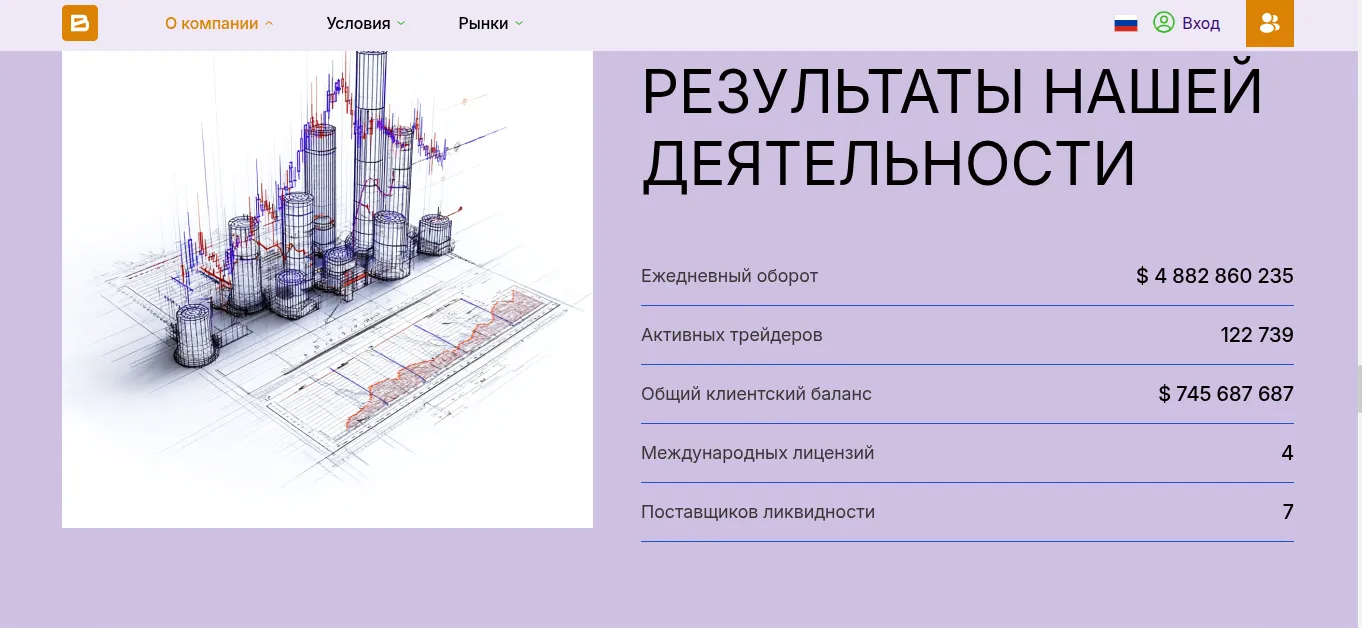Expand the Условия dropdown arrow
The height and width of the screenshot is (628, 1362).
pos(401,24)
